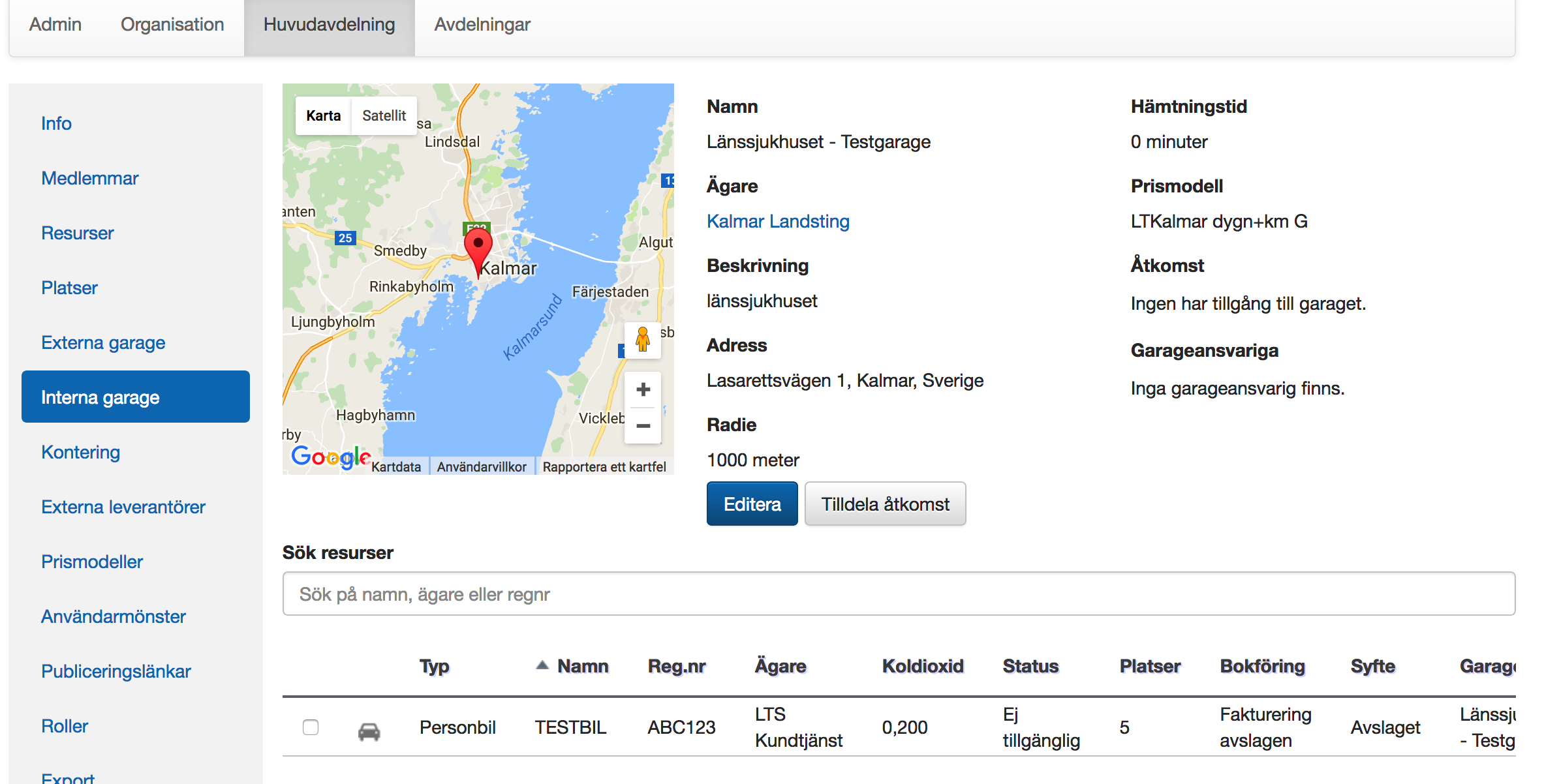Click the map zoom out minus icon
The height and width of the screenshot is (784, 1544).
(643, 426)
